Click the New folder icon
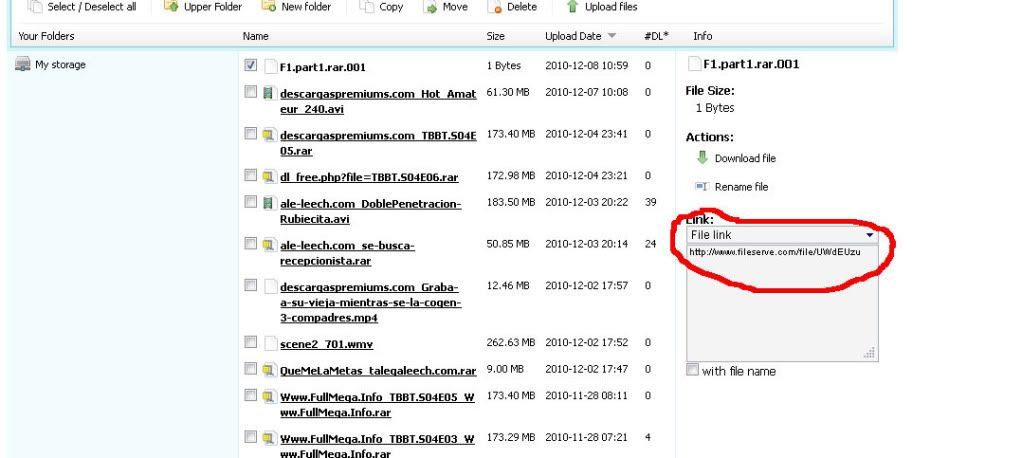Viewport: 1022px width, 458px height. pos(267,8)
